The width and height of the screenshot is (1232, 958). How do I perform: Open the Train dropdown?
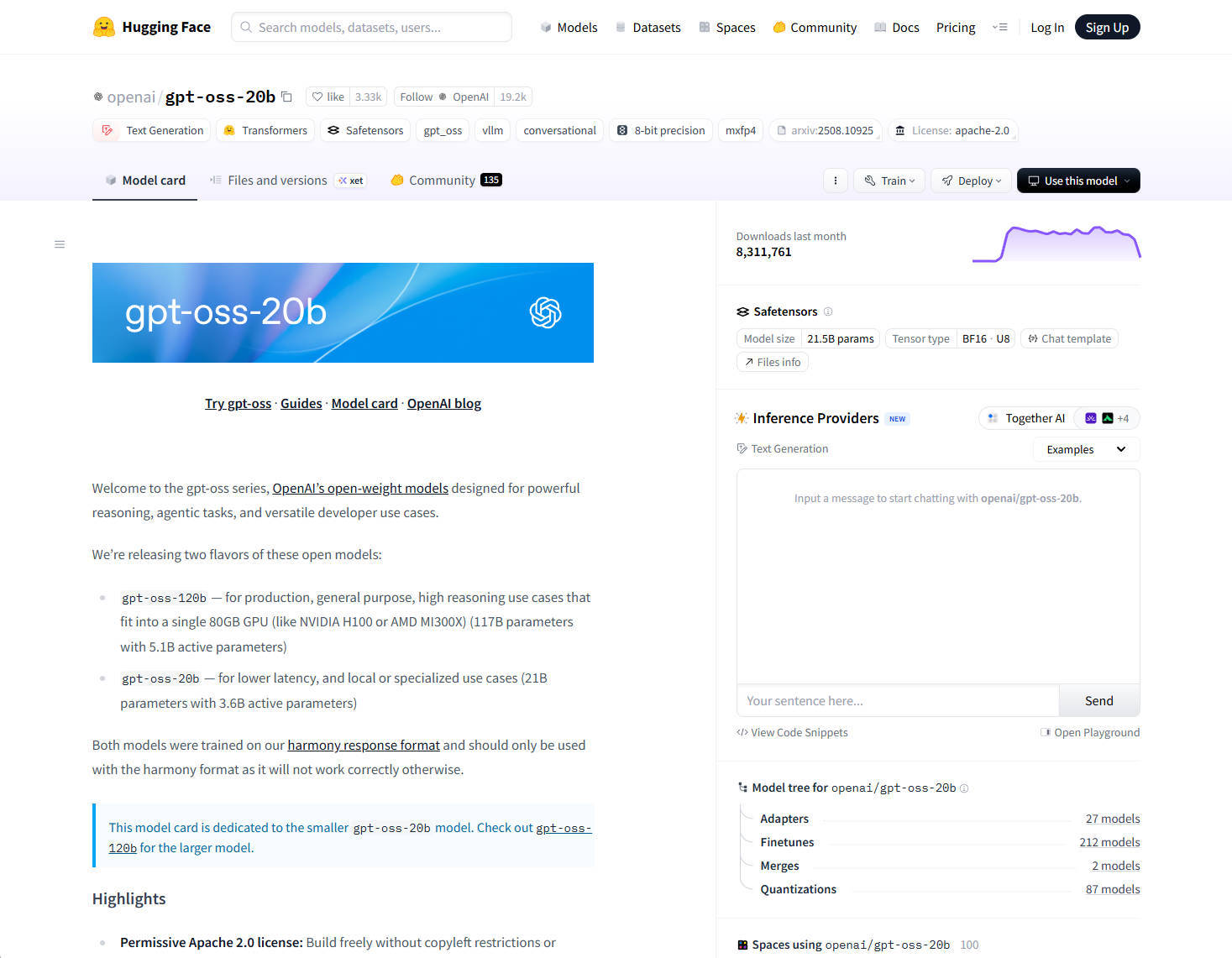point(889,181)
